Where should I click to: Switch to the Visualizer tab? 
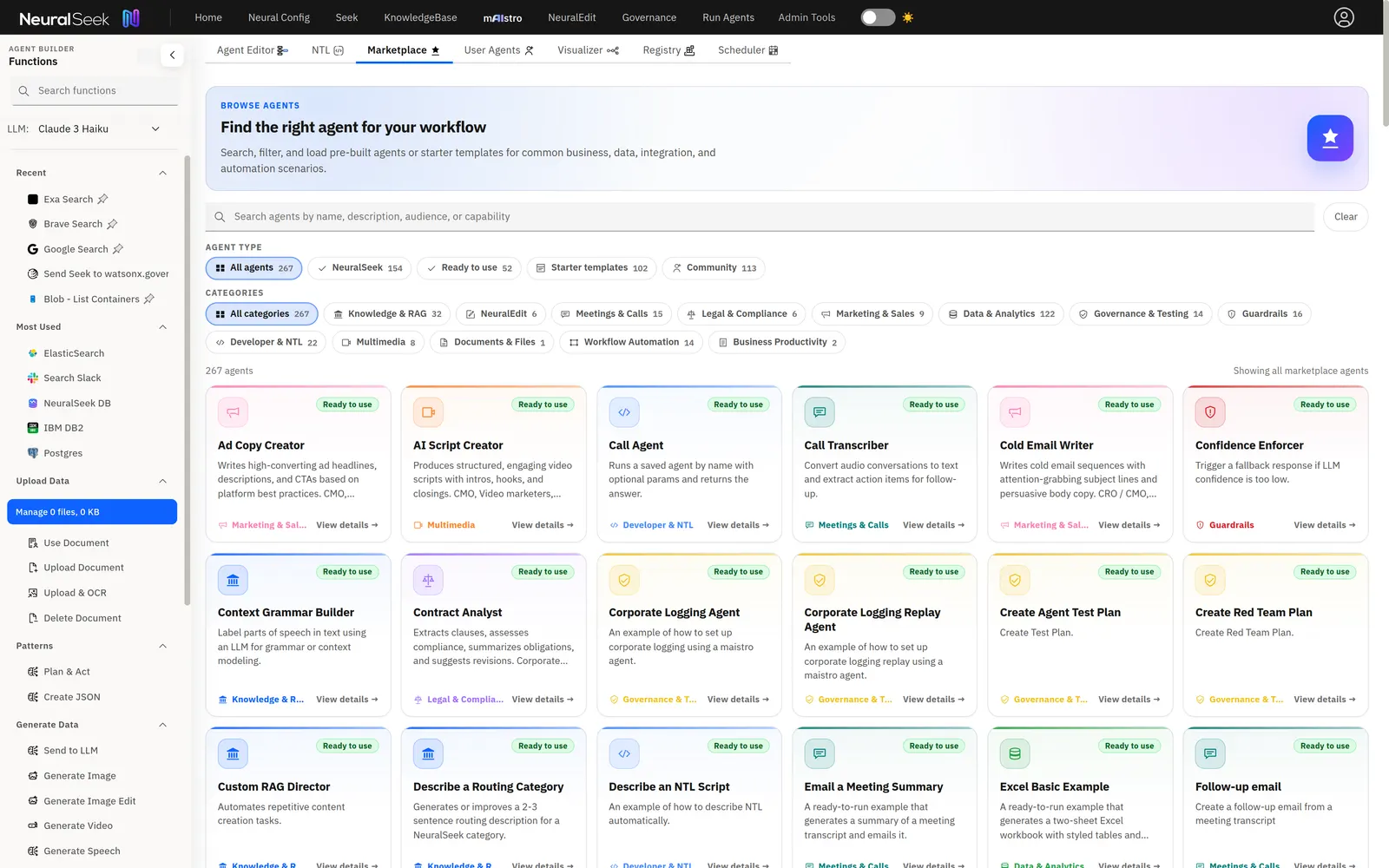tap(588, 50)
